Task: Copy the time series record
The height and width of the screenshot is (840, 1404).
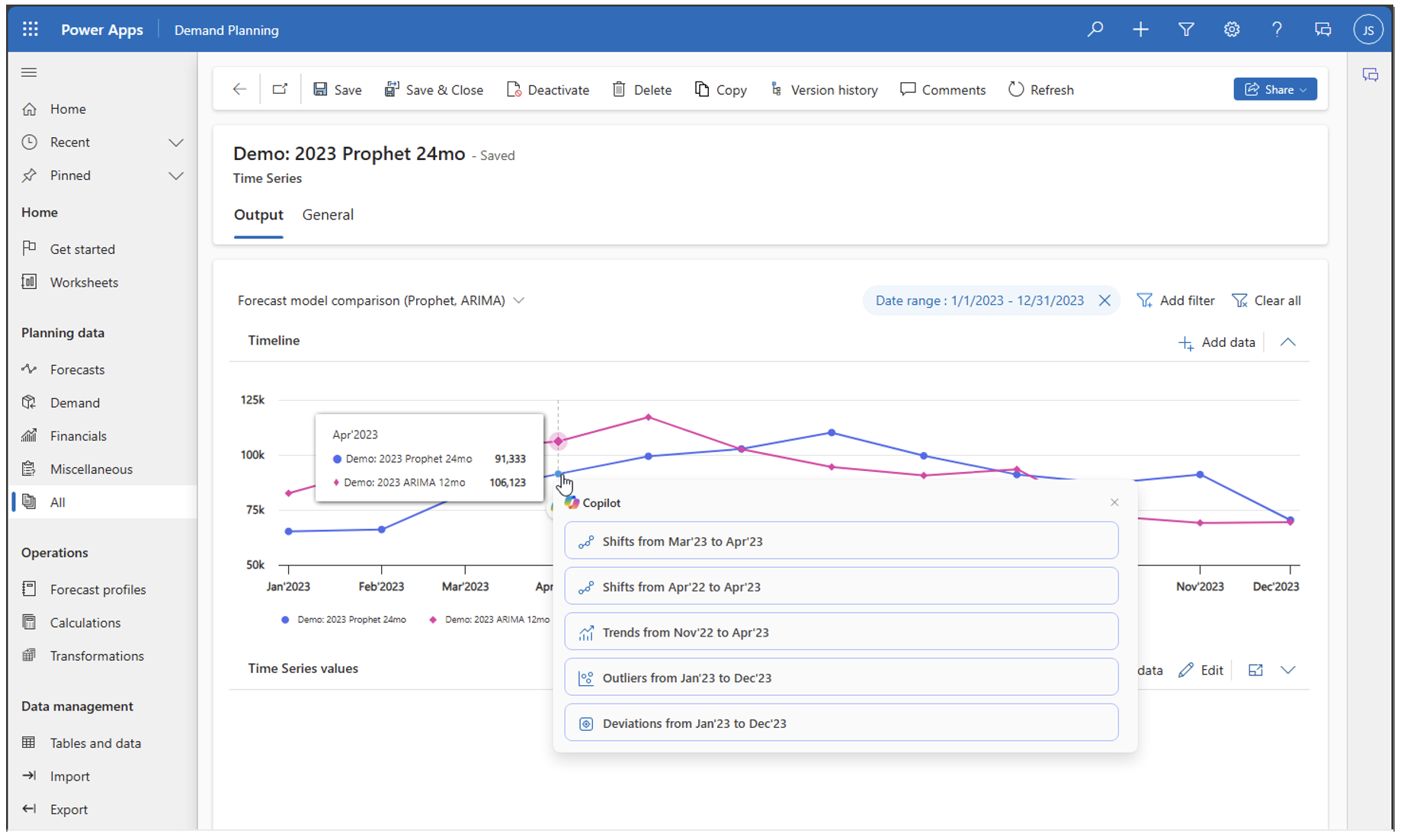Action: coord(720,89)
